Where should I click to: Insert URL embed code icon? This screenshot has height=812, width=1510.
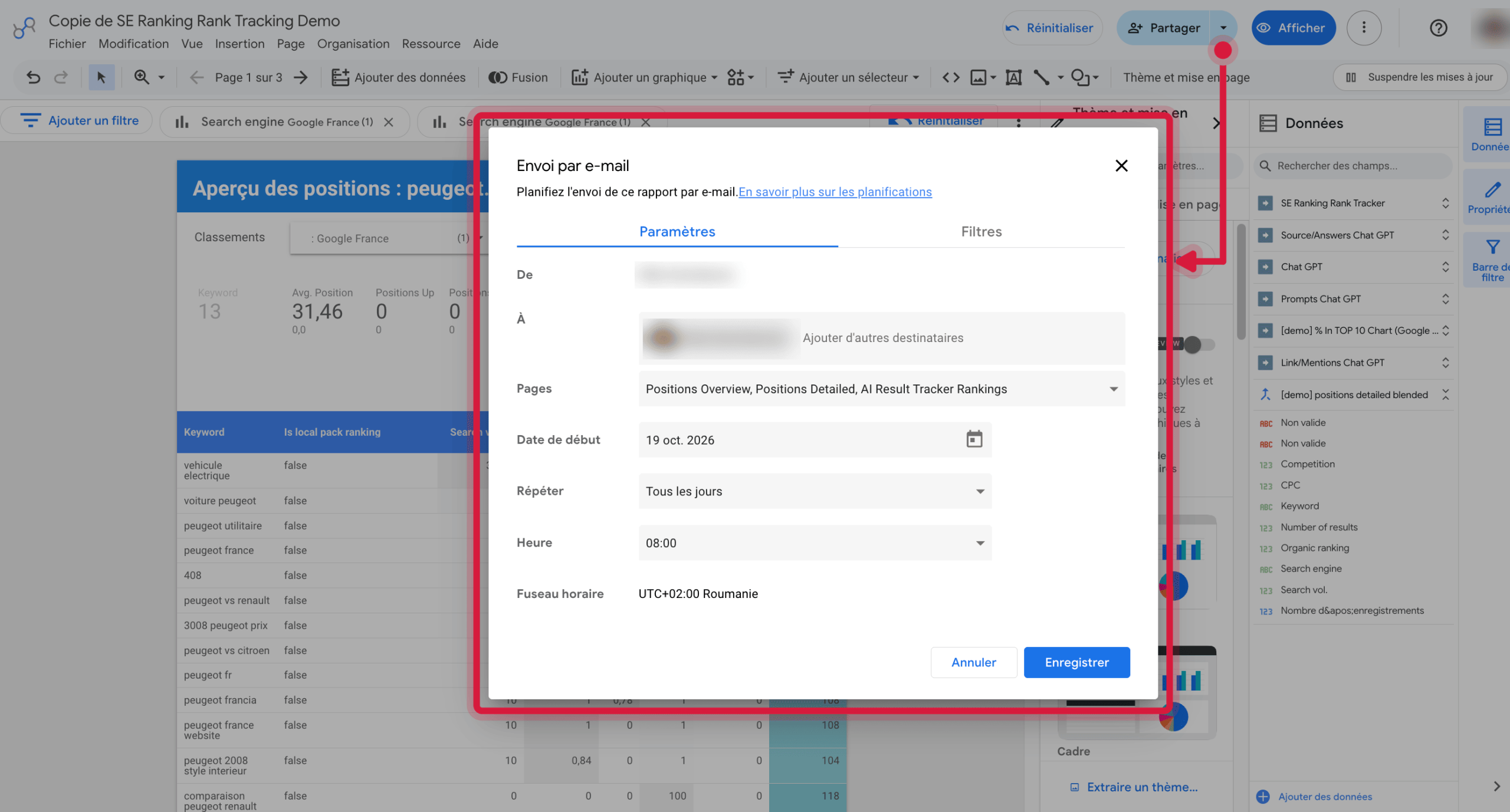[x=950, y=77]
